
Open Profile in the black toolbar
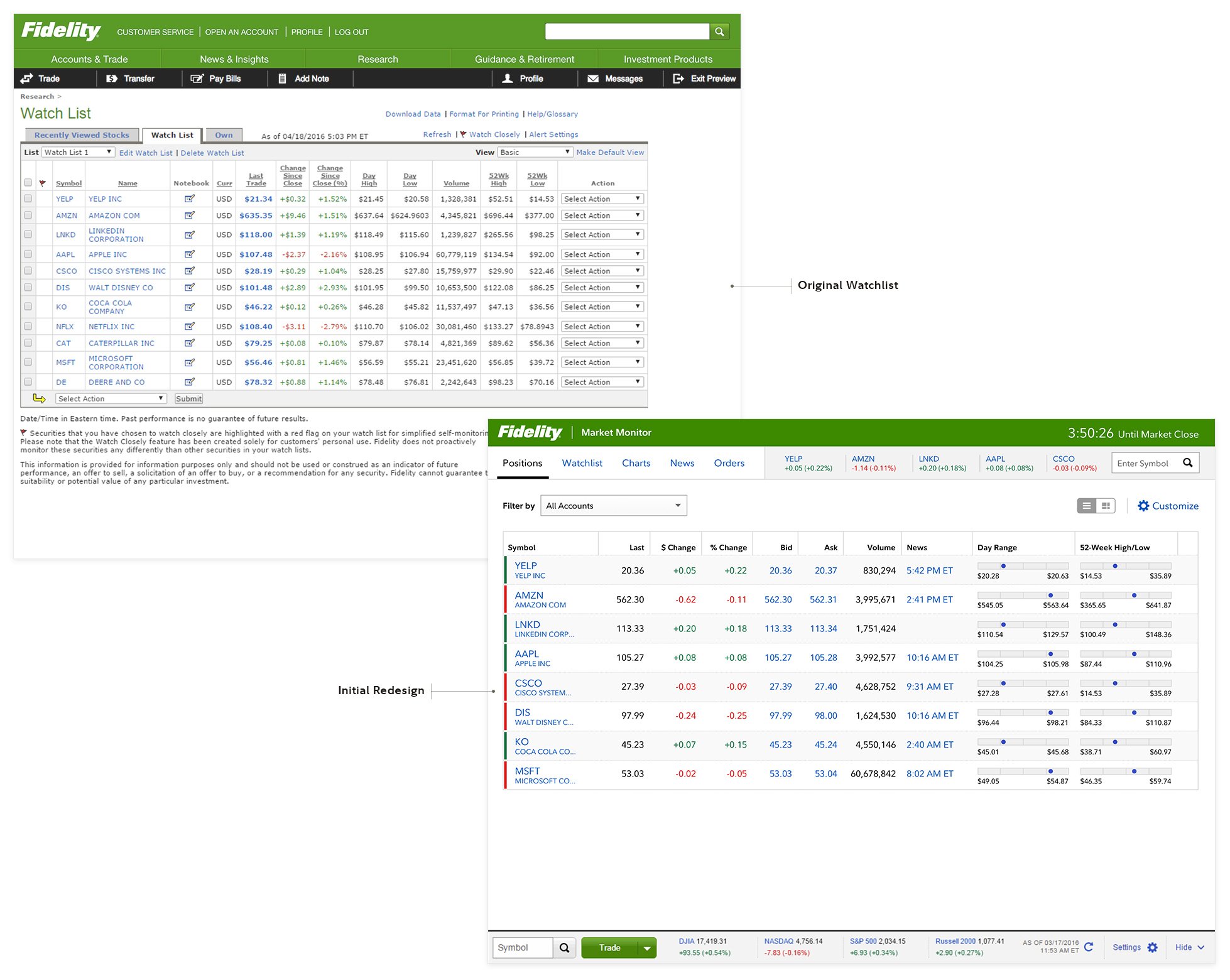click(x=523, y=79)
